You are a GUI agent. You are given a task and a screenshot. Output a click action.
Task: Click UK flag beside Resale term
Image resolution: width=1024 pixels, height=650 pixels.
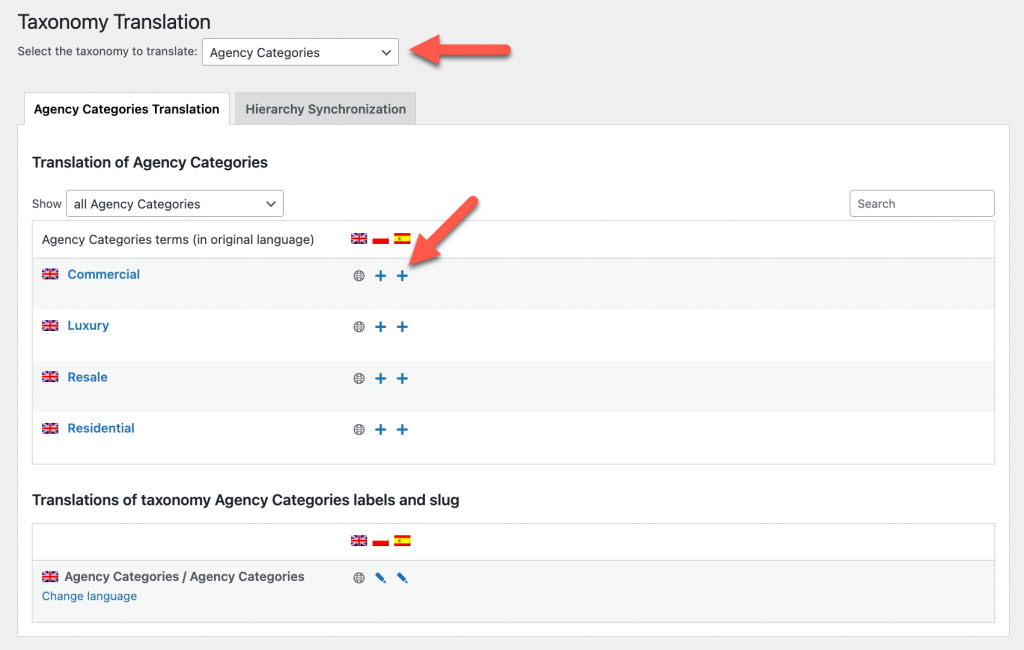pyautogui.click(x=50, y=377)
